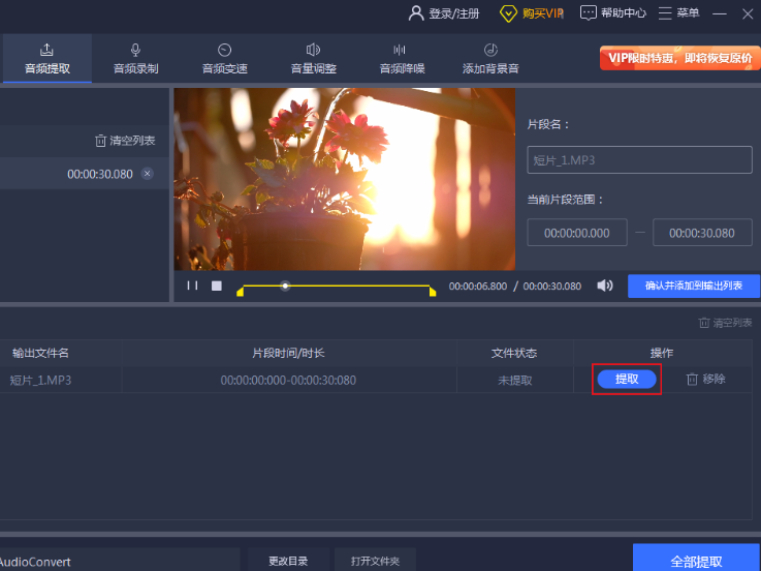
Task: Open the 音频提取 tab
Action: click(x=47, y=59)
